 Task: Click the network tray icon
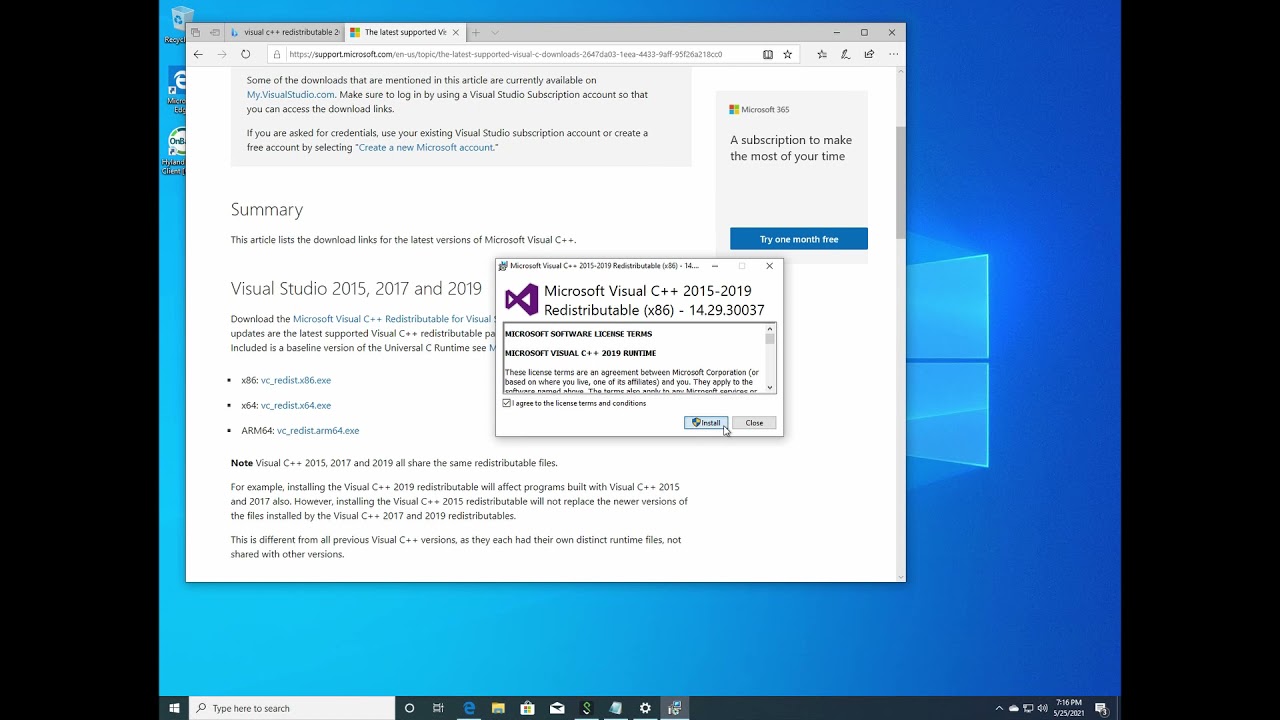click(1028, 708)
